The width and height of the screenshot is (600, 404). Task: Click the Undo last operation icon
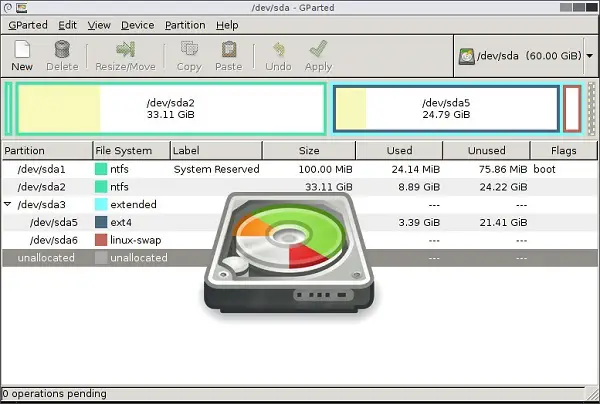coord(279,50)
